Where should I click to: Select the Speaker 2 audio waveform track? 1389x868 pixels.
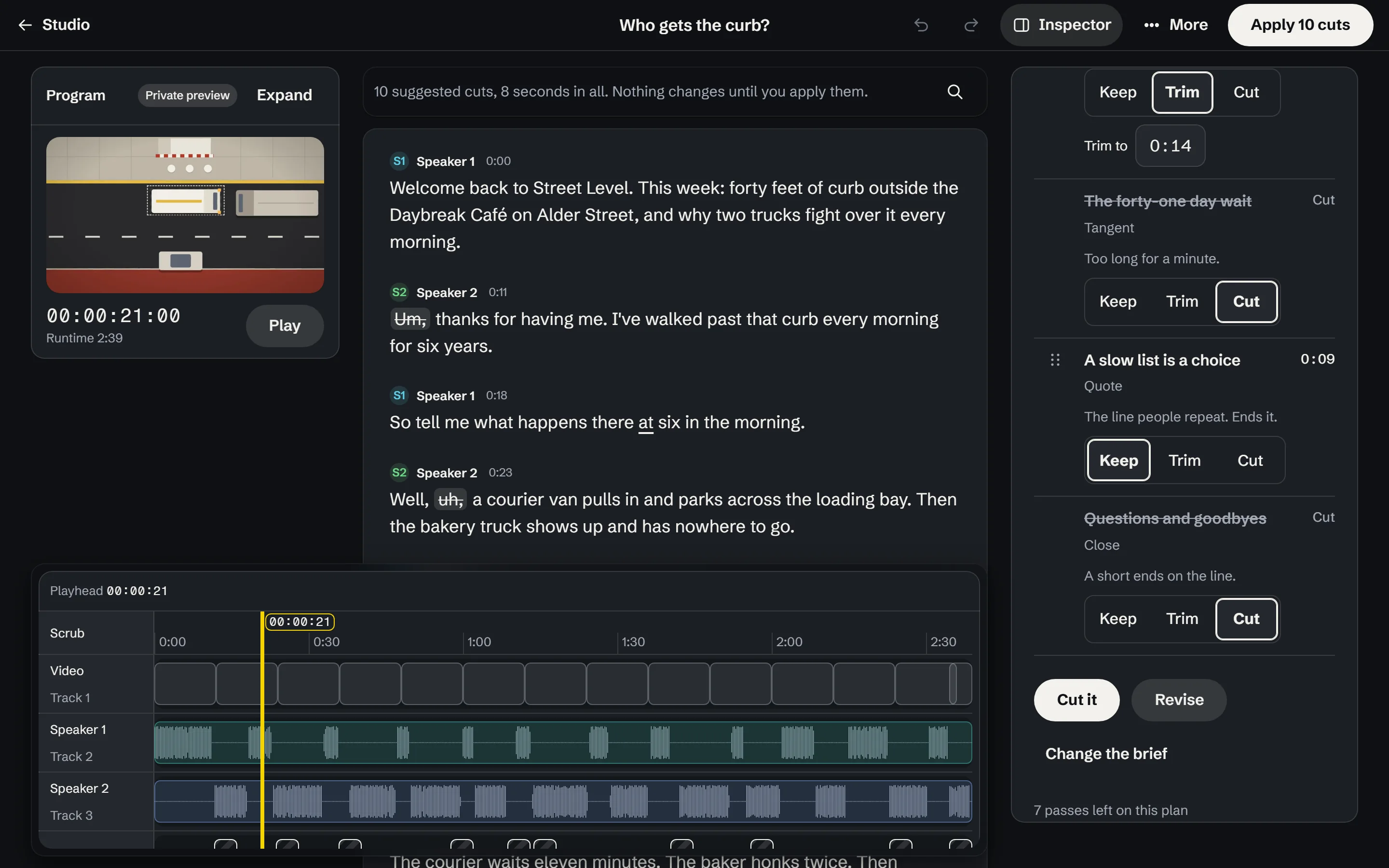pyautogui.click(x=562, y=801)
